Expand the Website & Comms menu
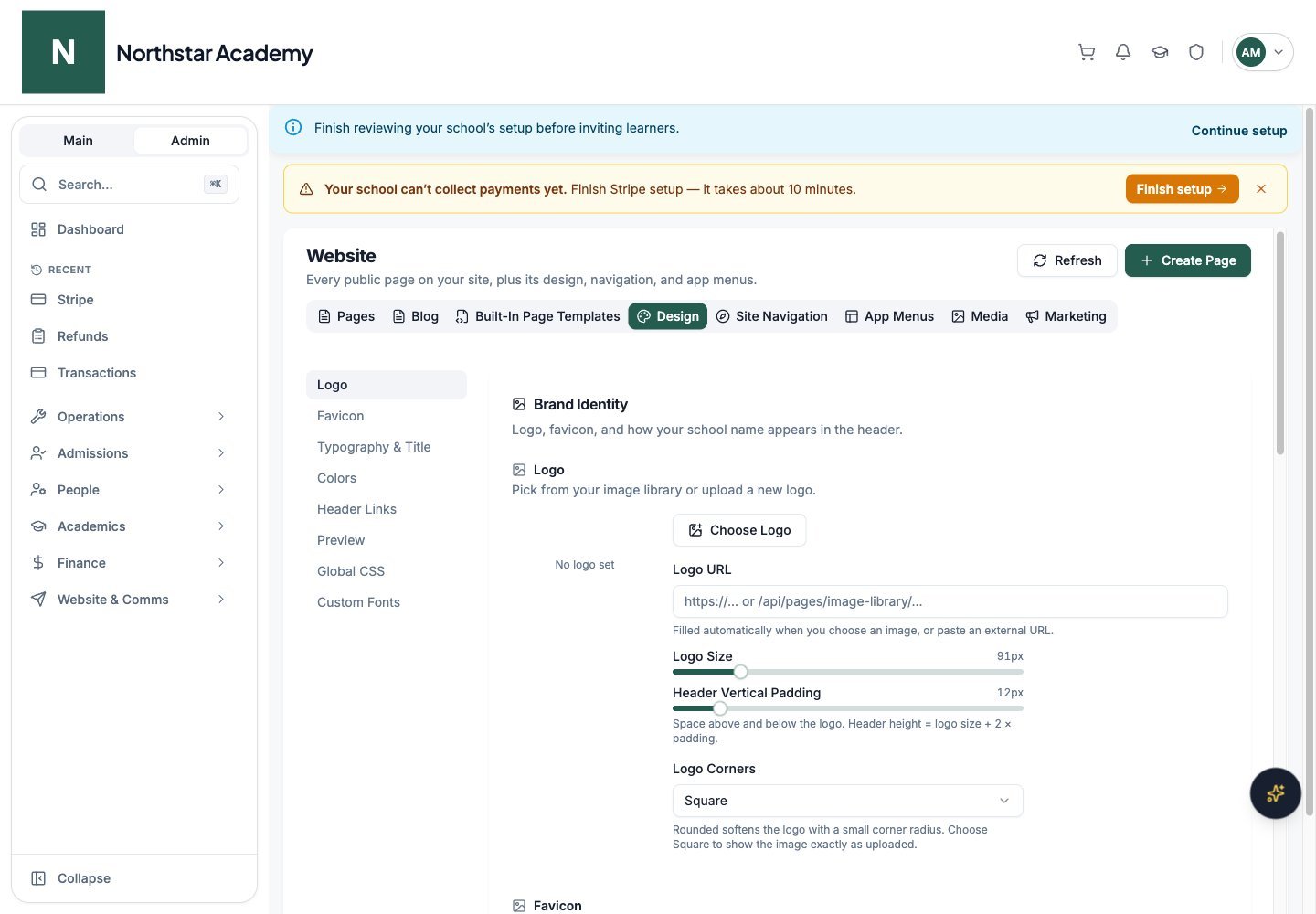The height and width of the screenshot is (914, 1316). 129,600
